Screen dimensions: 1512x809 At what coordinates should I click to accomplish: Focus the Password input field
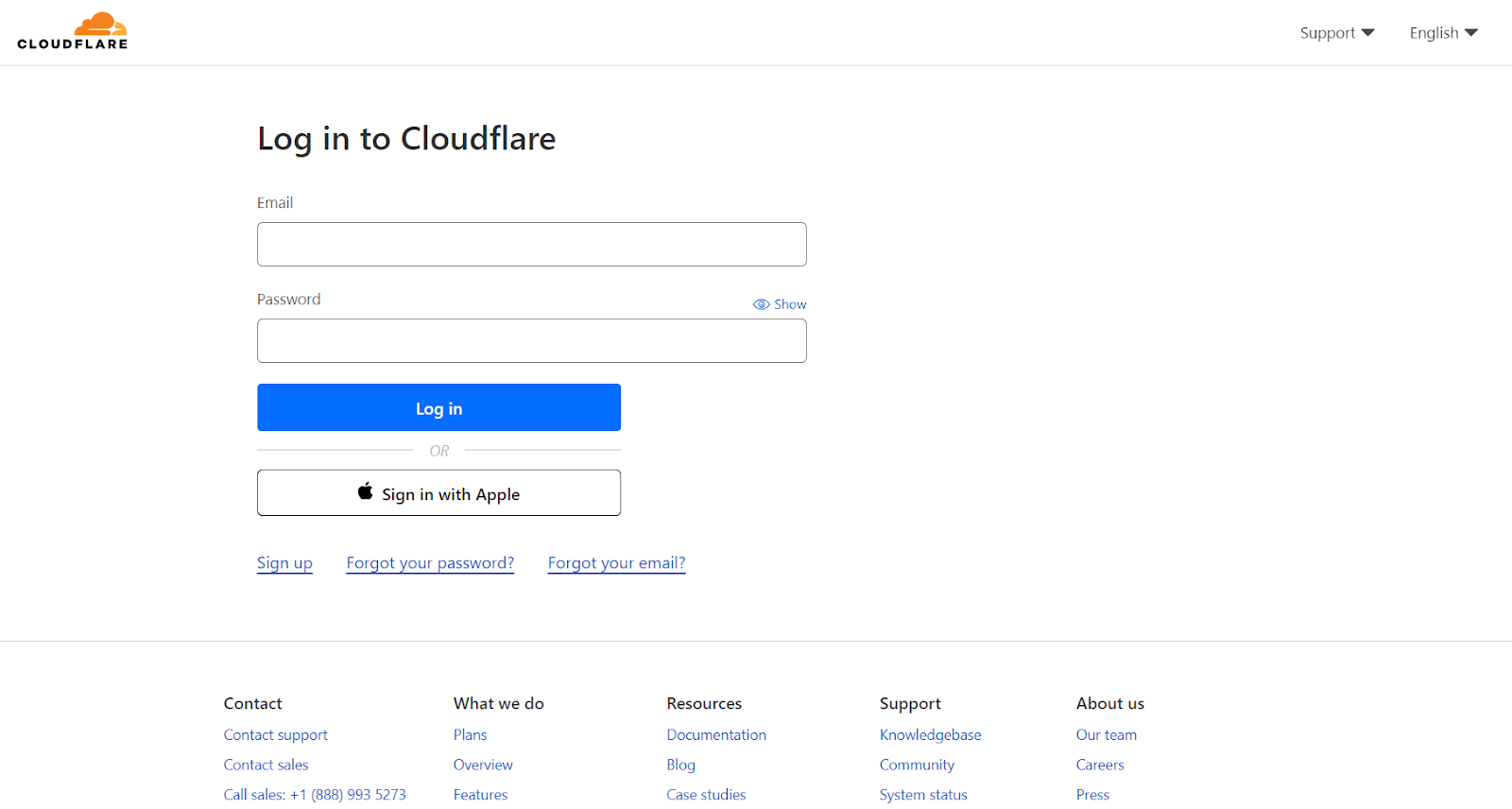[x=532, y=340]
